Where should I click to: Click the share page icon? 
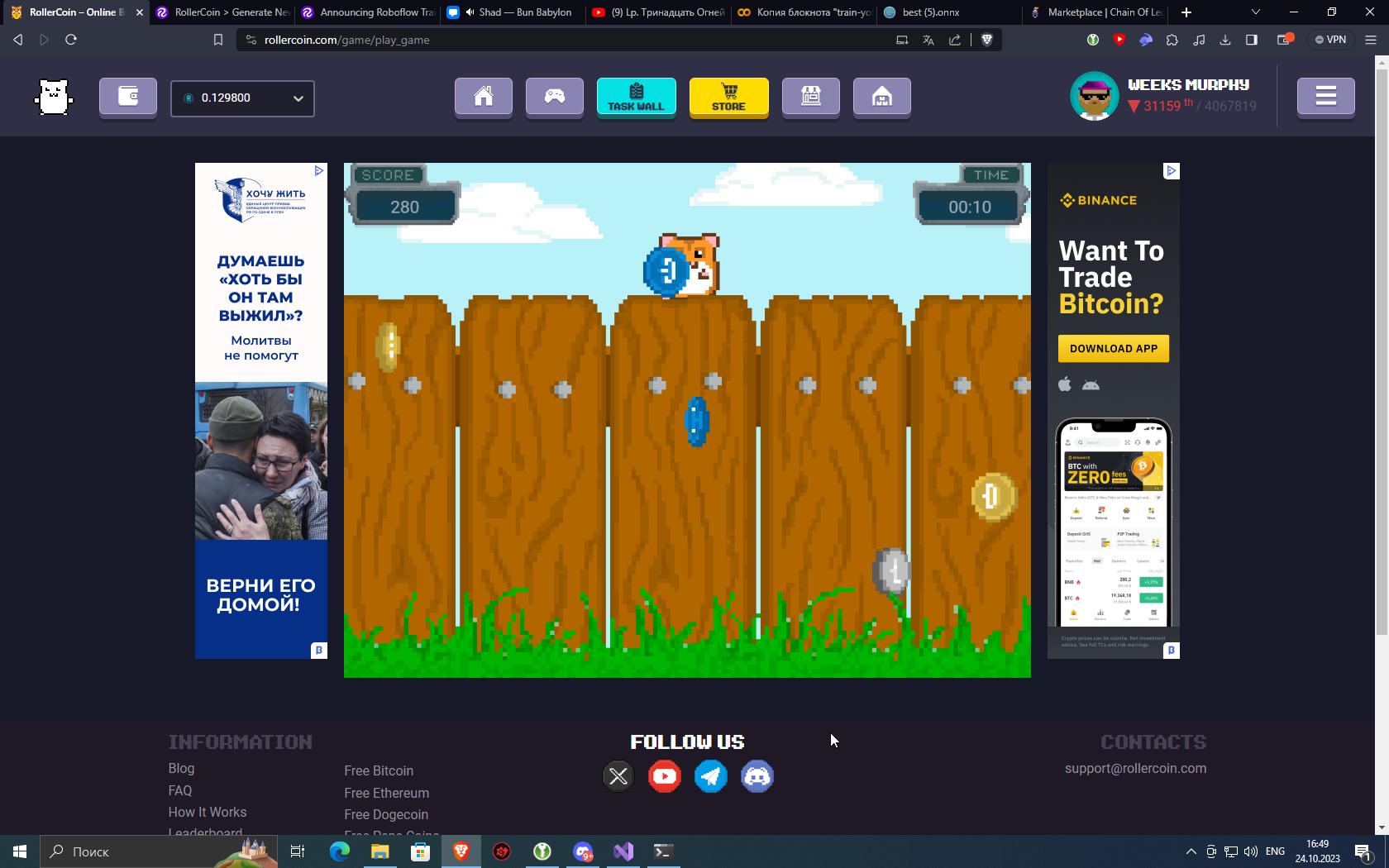point(955,40)
